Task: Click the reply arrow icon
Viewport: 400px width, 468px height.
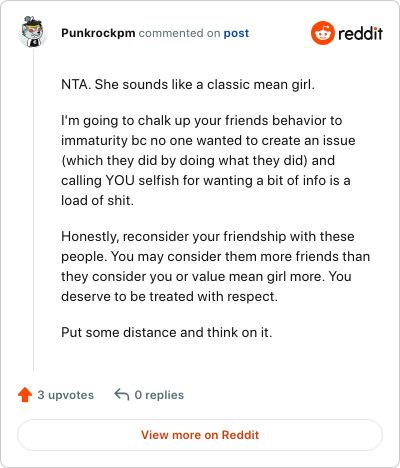Action: pyautogui.click(x=122, y=395)
